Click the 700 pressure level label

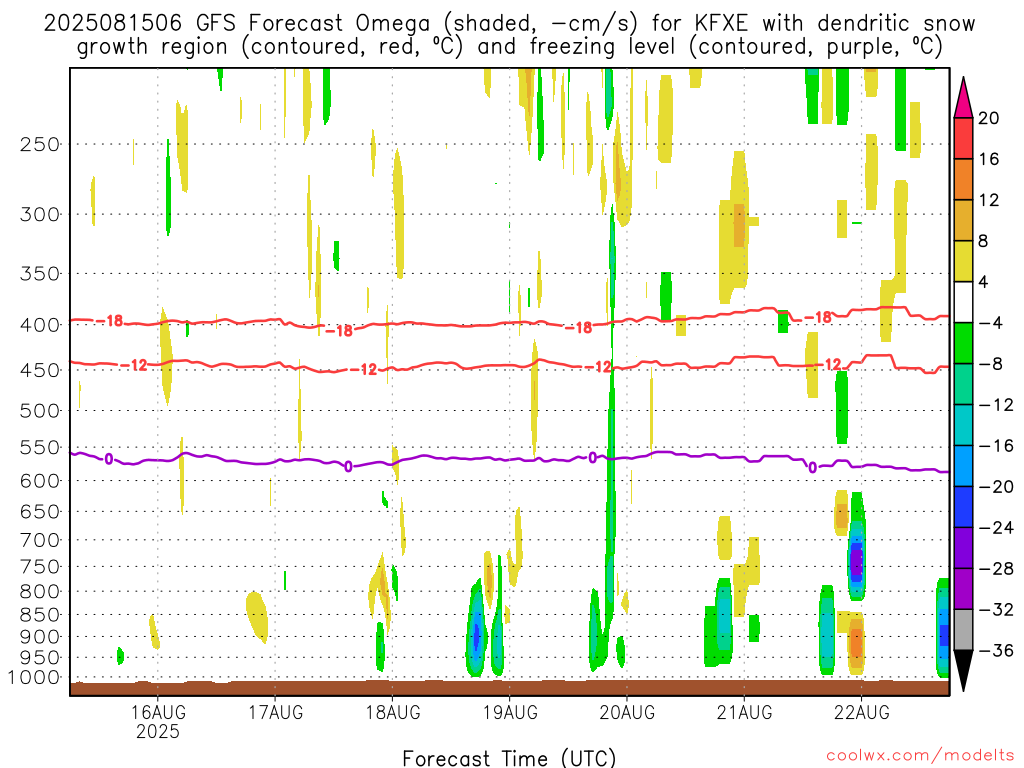40,540
